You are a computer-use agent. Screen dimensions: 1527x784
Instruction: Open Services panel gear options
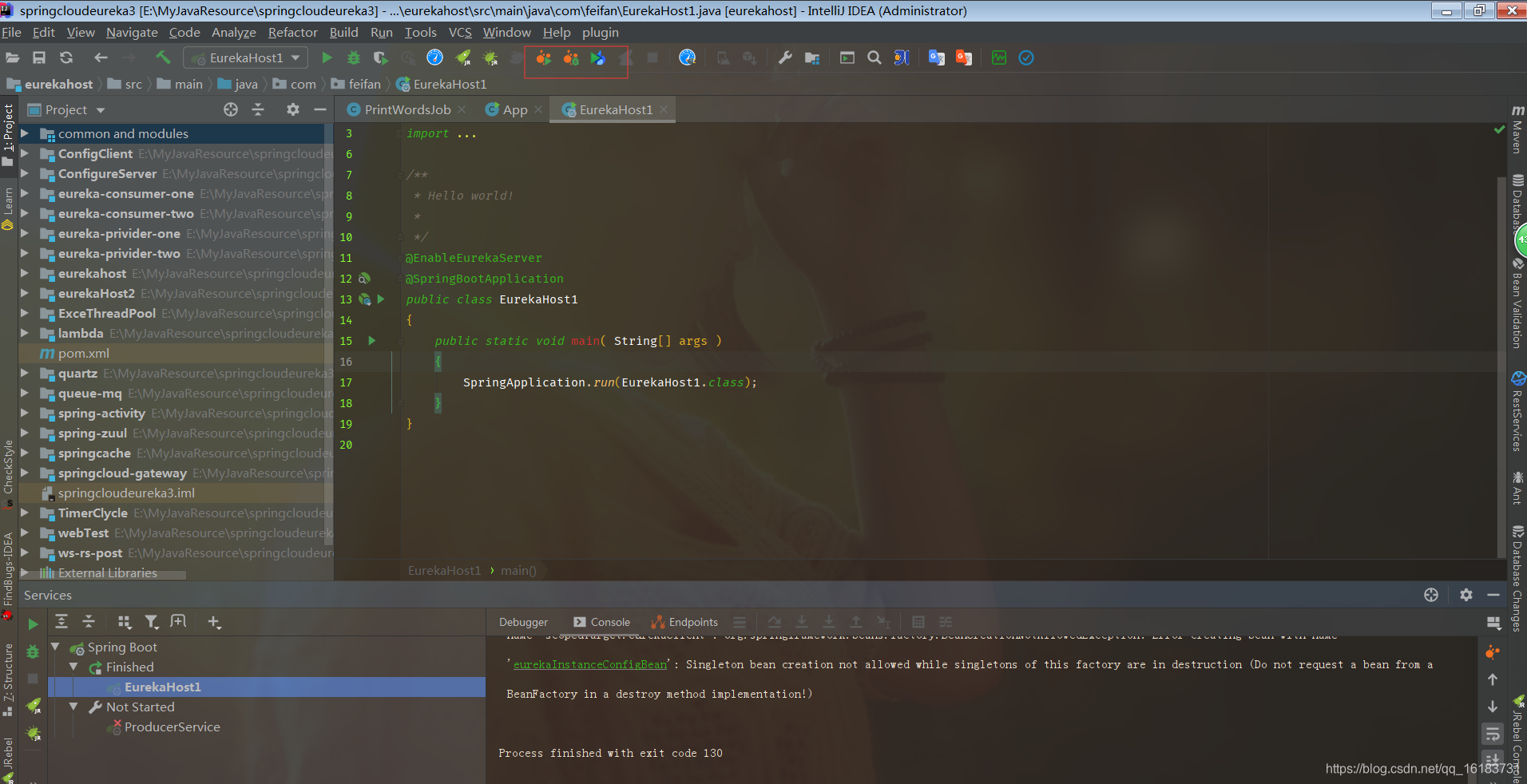(x=1466, y=595)
